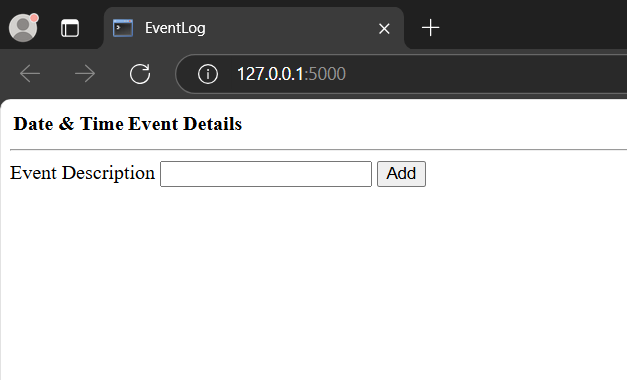Viewport: 627px width, 380px height.
Task: View site information icon
Action: pos(208,74)
